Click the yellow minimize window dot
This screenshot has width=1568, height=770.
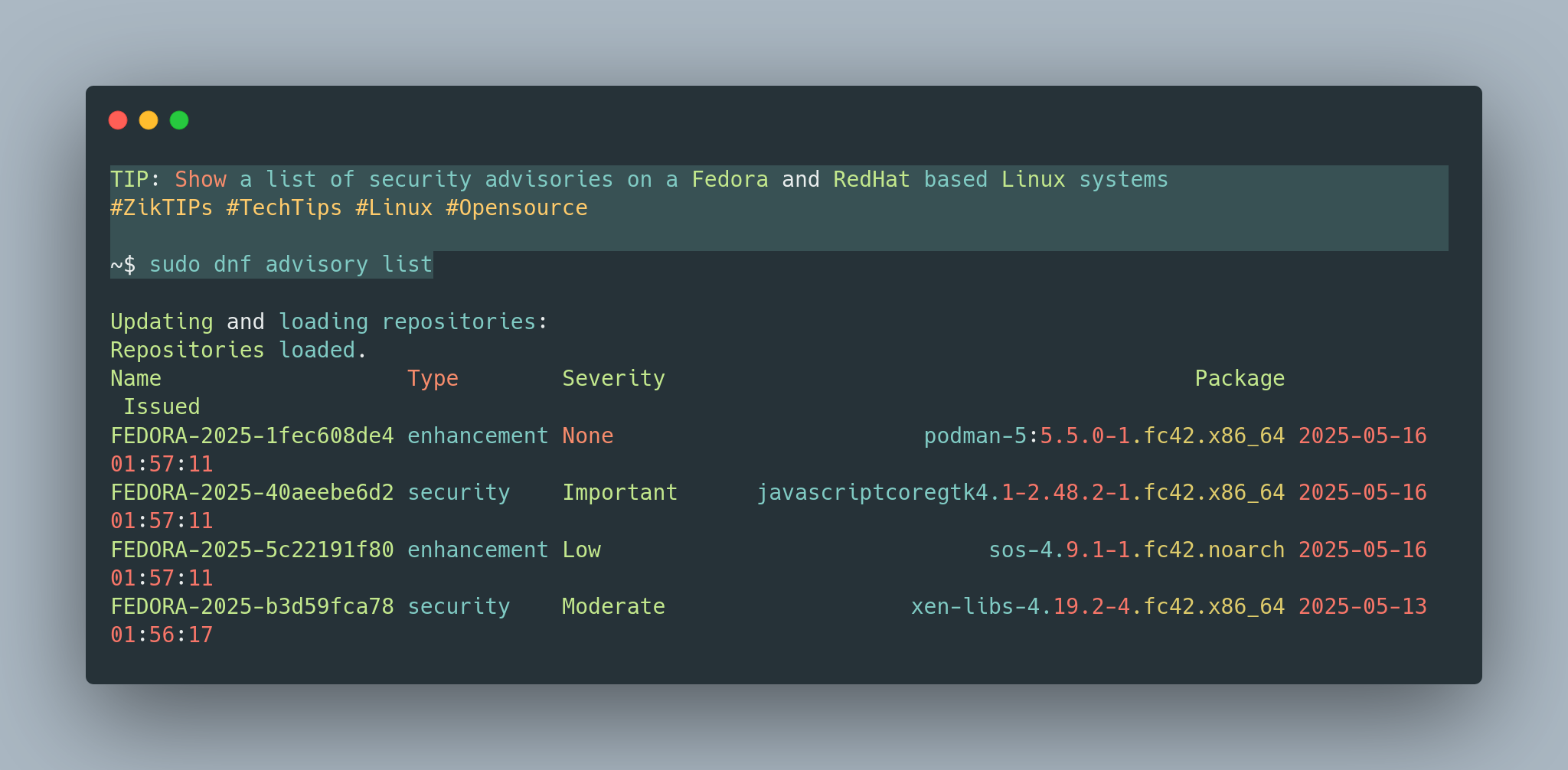tap(149, 120)
